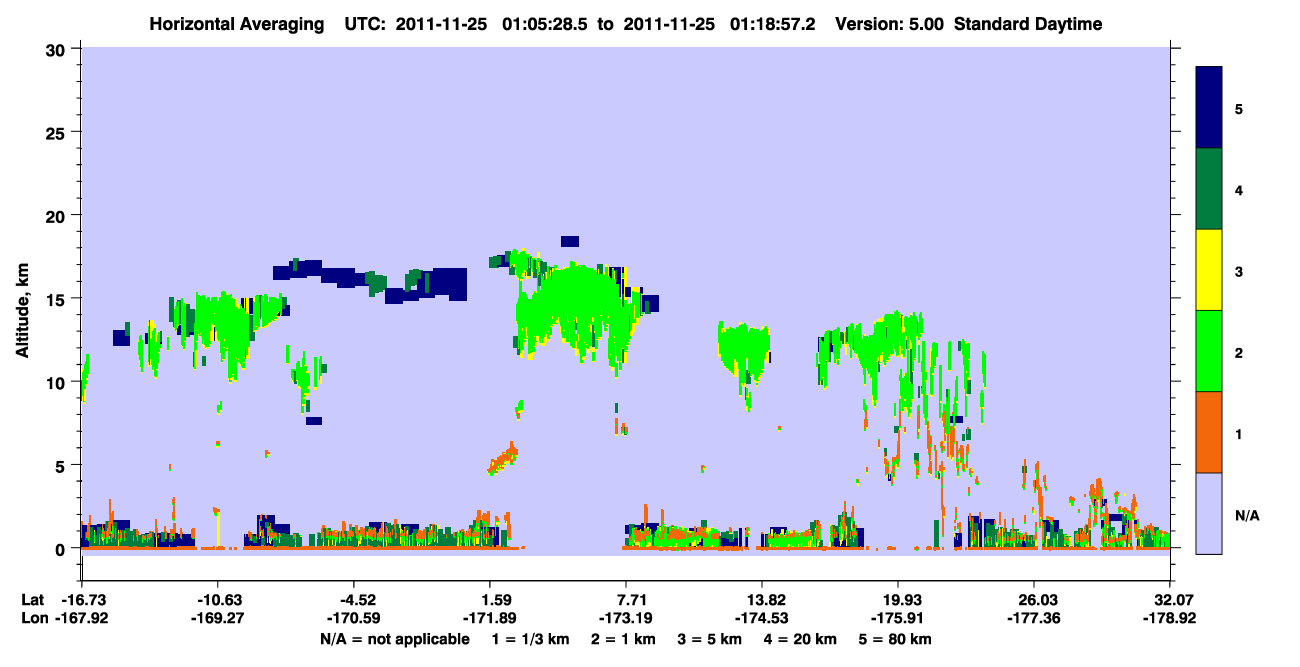This screenshot has height=667, width=1300.
Task: Click legend entry '5 = 80 km'
Action: coord(896,639)
